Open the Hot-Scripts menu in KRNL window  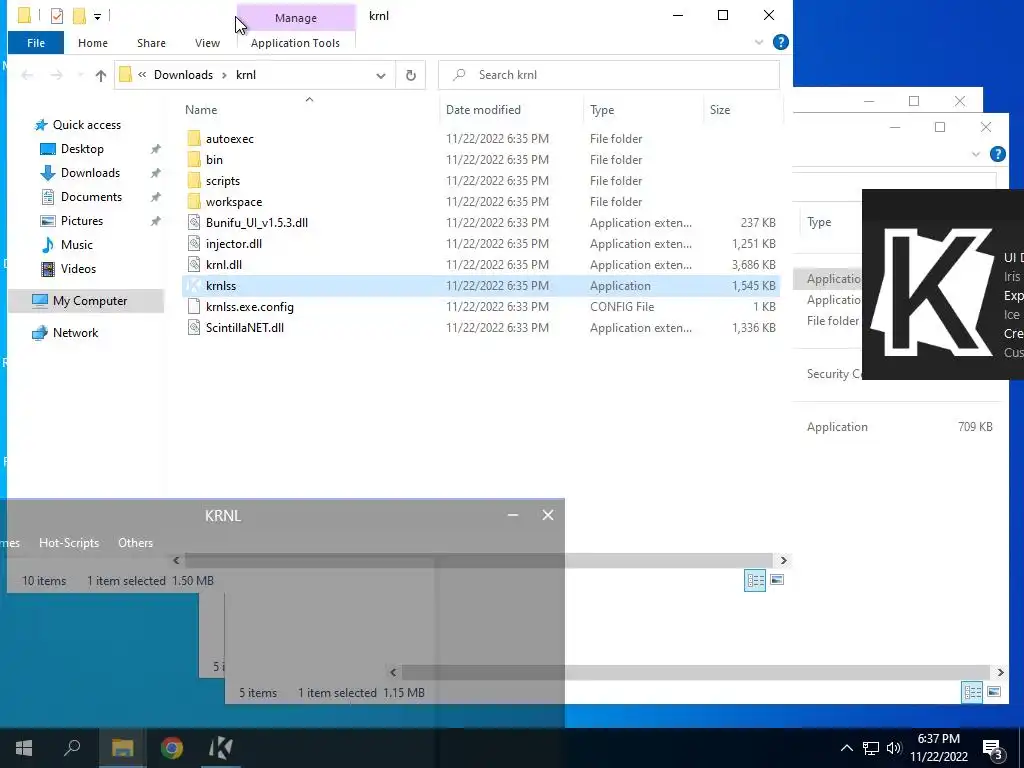(69, 543)
